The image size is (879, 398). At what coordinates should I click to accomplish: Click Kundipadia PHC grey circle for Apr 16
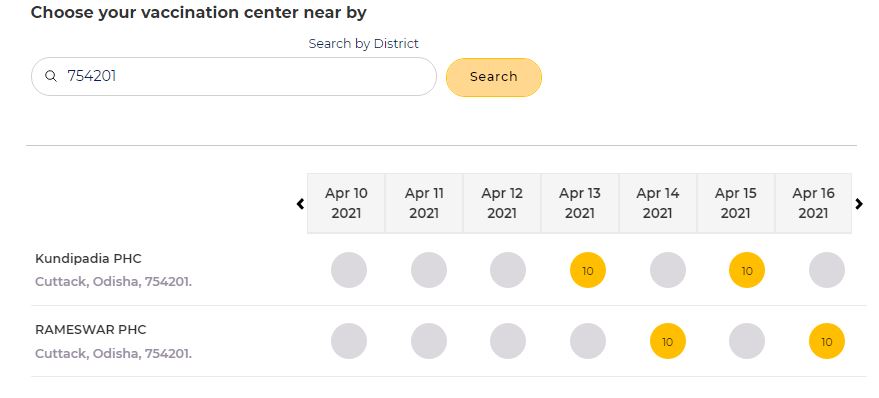click(x=826, y=270)
